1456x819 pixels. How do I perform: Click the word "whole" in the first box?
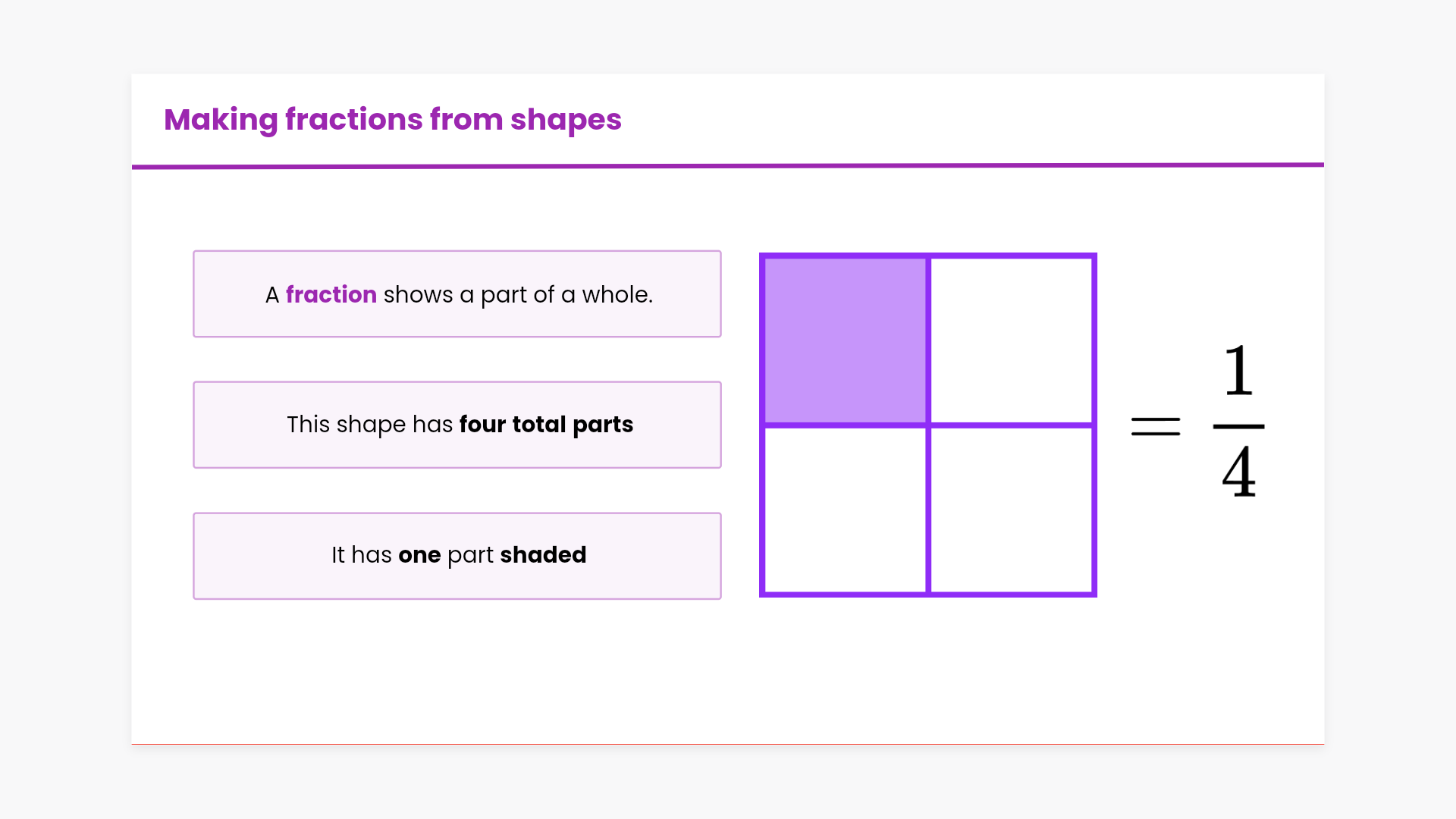pyautogui.click(x=615, y=294)
